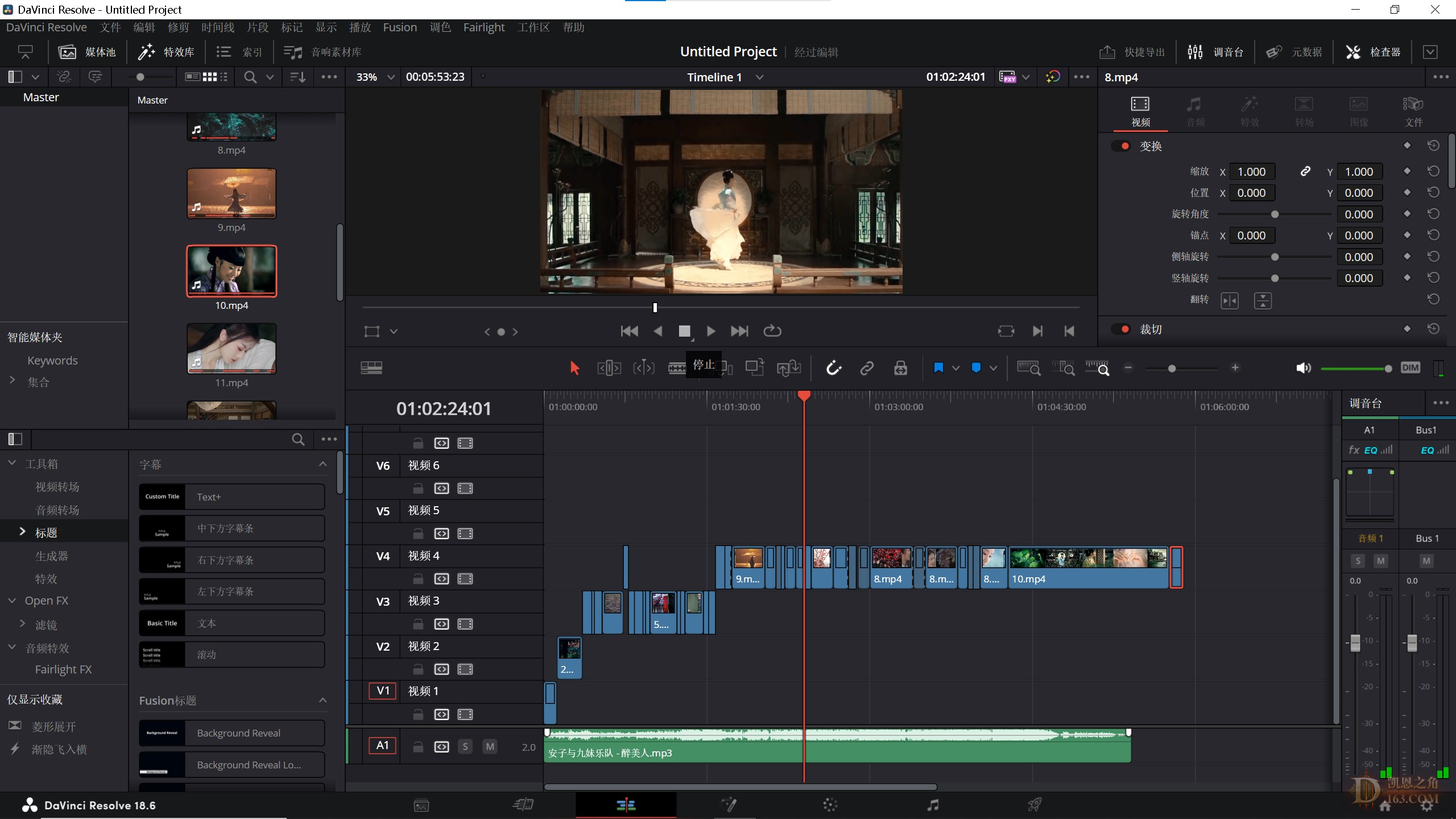1456x819 pixels.
Task: Open the Effects Library (特效库) panel
Action: (166, 52)
